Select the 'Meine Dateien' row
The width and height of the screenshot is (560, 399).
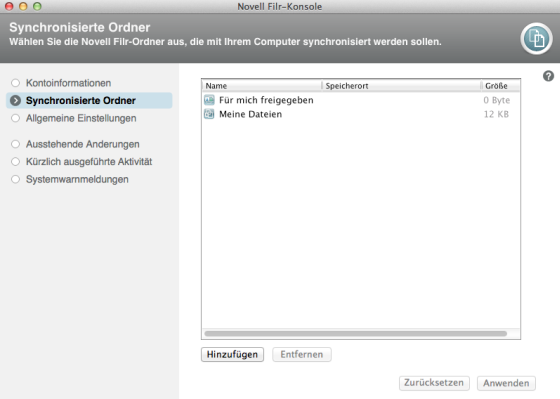[x=361, y=114]
